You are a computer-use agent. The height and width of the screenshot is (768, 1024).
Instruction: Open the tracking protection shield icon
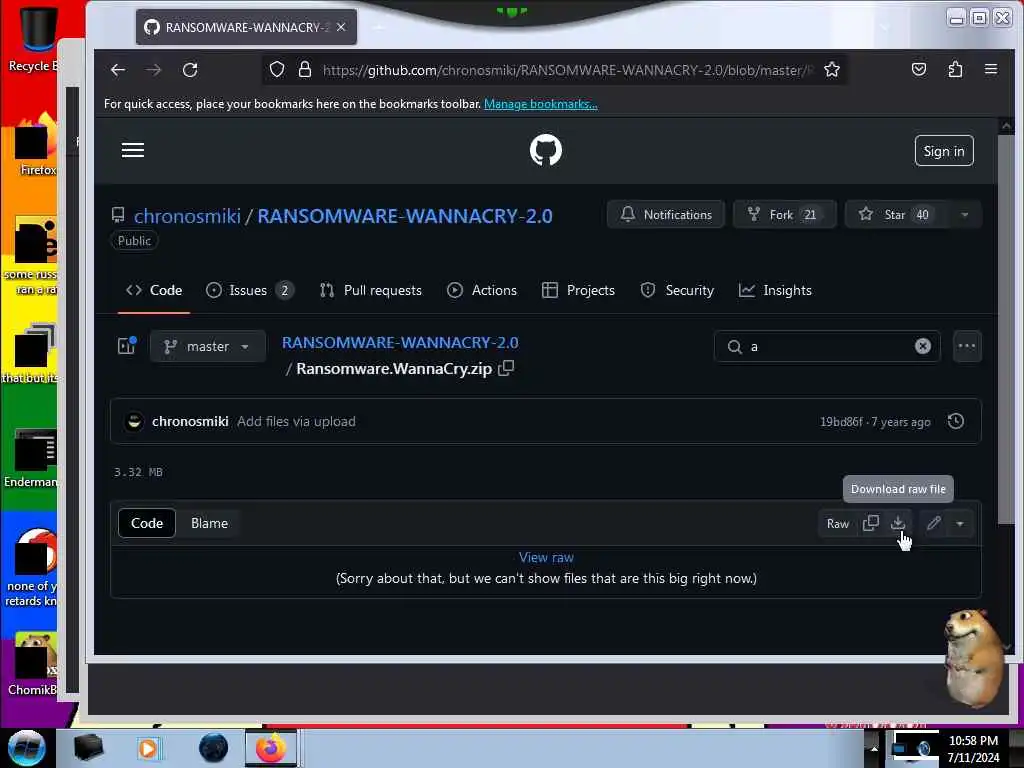tap(277, 69)
